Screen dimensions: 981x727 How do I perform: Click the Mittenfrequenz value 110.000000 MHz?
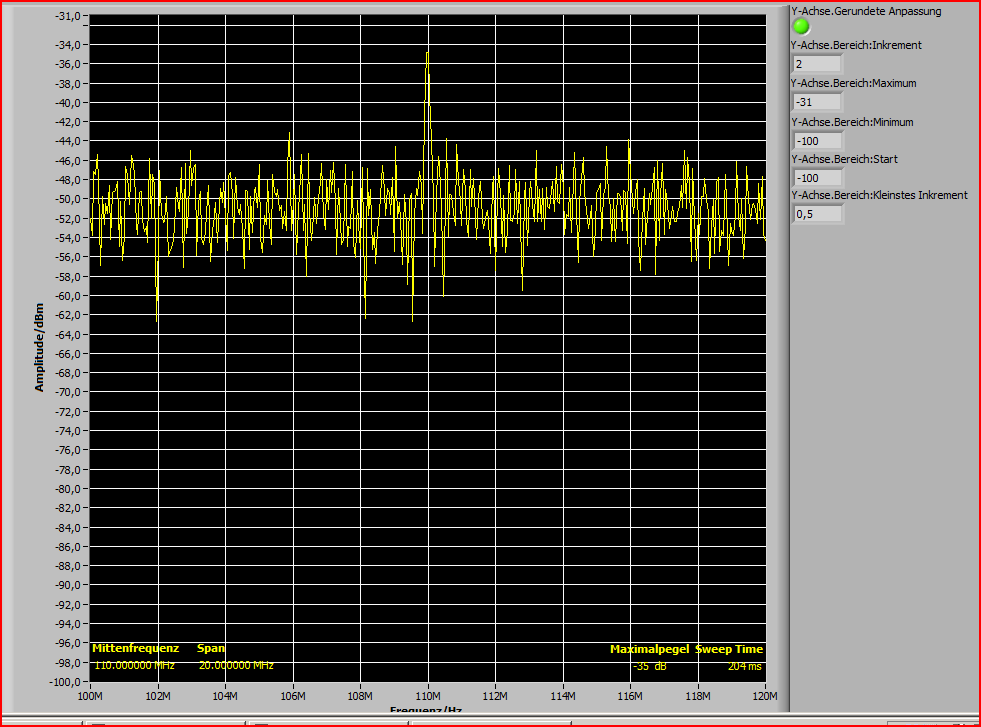135,665
